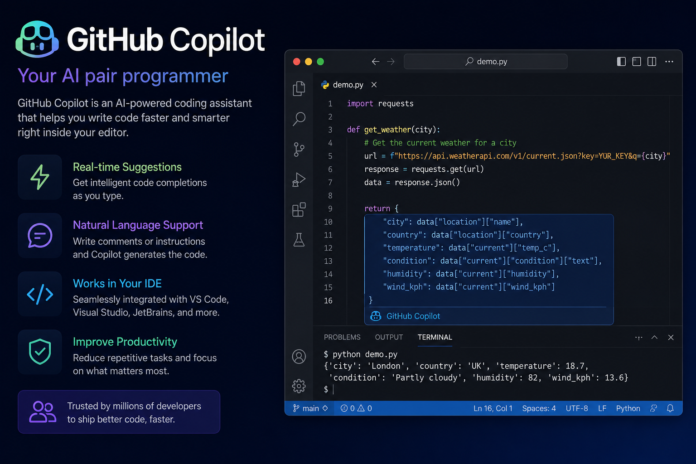Open the notifications bell in status bar
The width and height of the screenshot is (696, 464).
click(670, 408)
